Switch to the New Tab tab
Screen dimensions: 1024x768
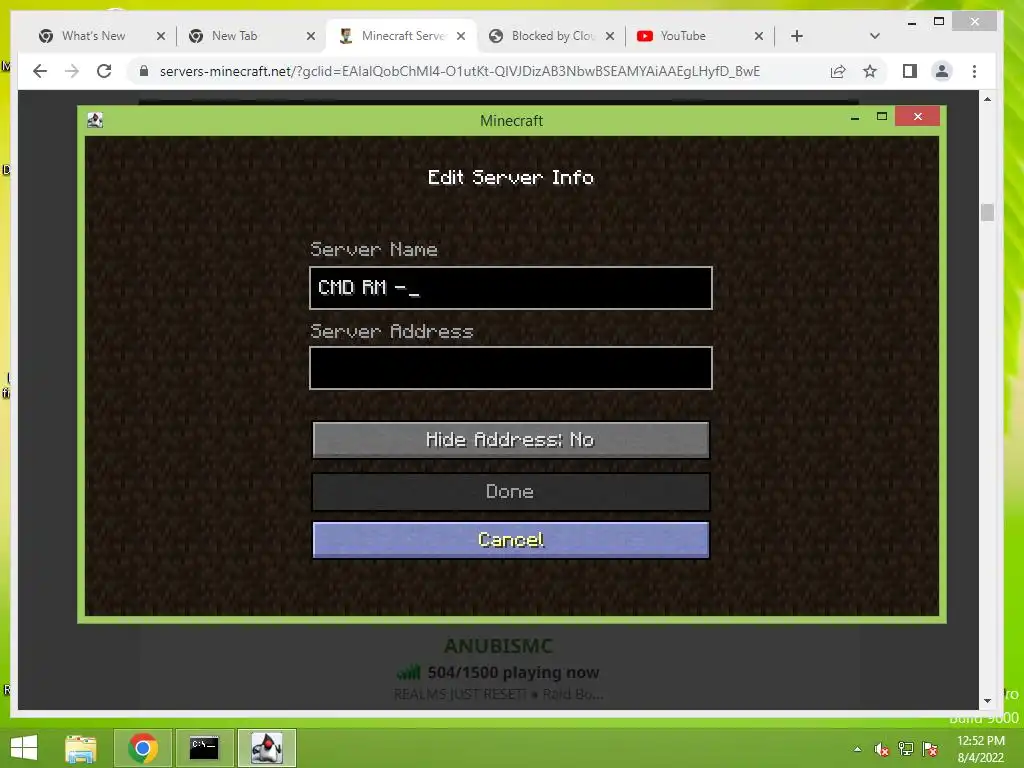tap(234, 36)
